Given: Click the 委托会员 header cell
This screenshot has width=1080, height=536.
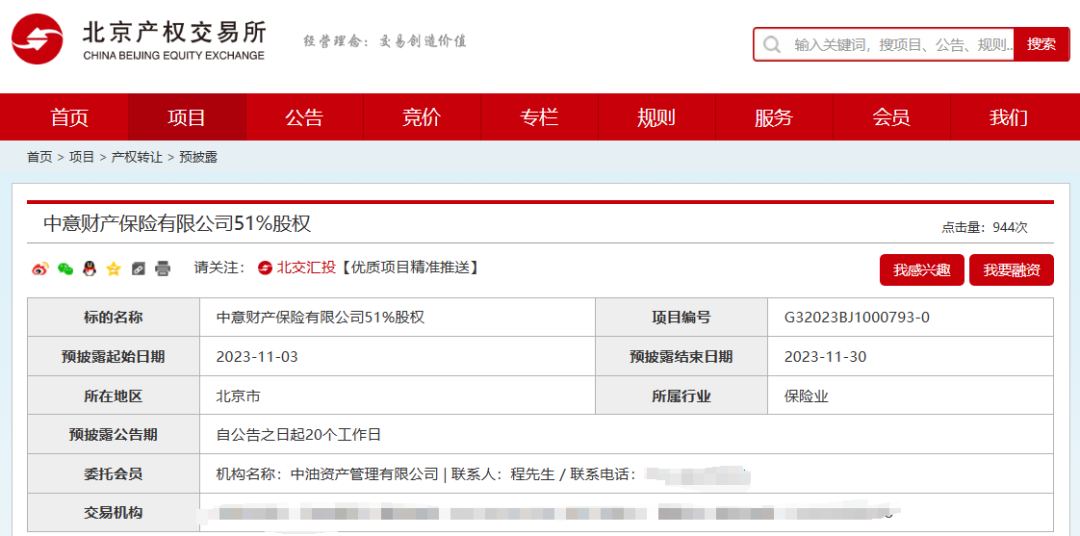Looking at the screenshot, I should coord(114,474).
